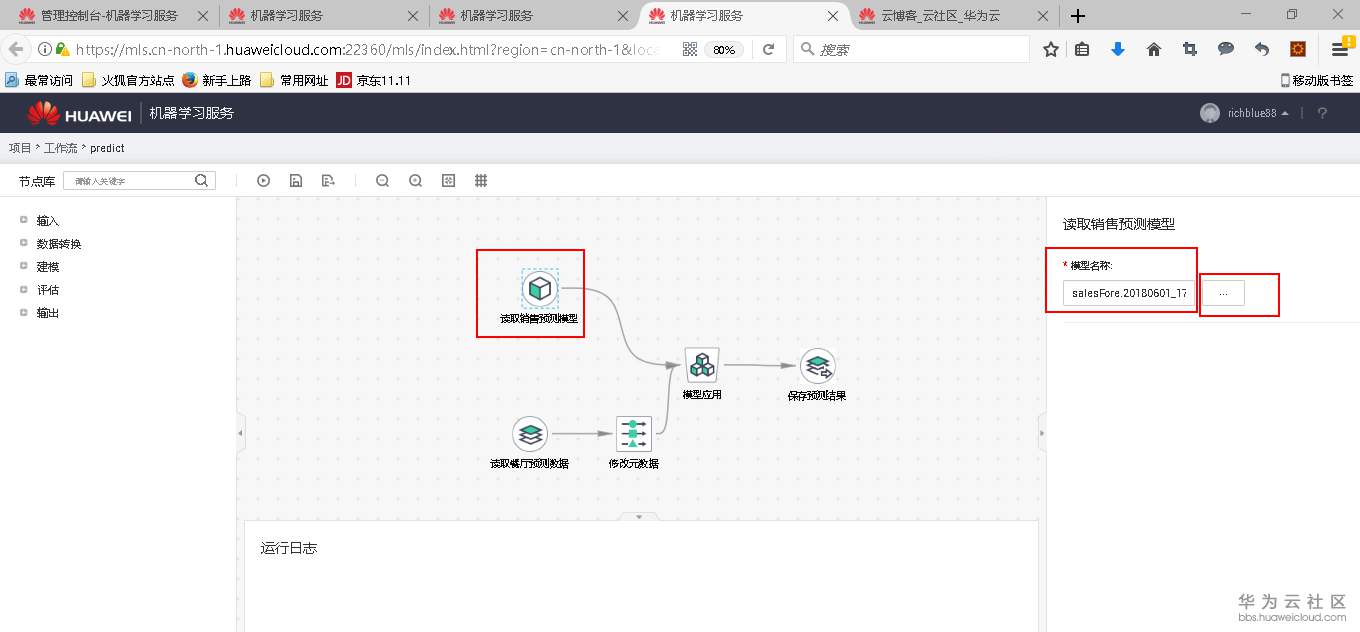Viewport: 1360px width, 632px height.
Task: Bookmark this page with star icon
Action: [x=1050, y=49]
